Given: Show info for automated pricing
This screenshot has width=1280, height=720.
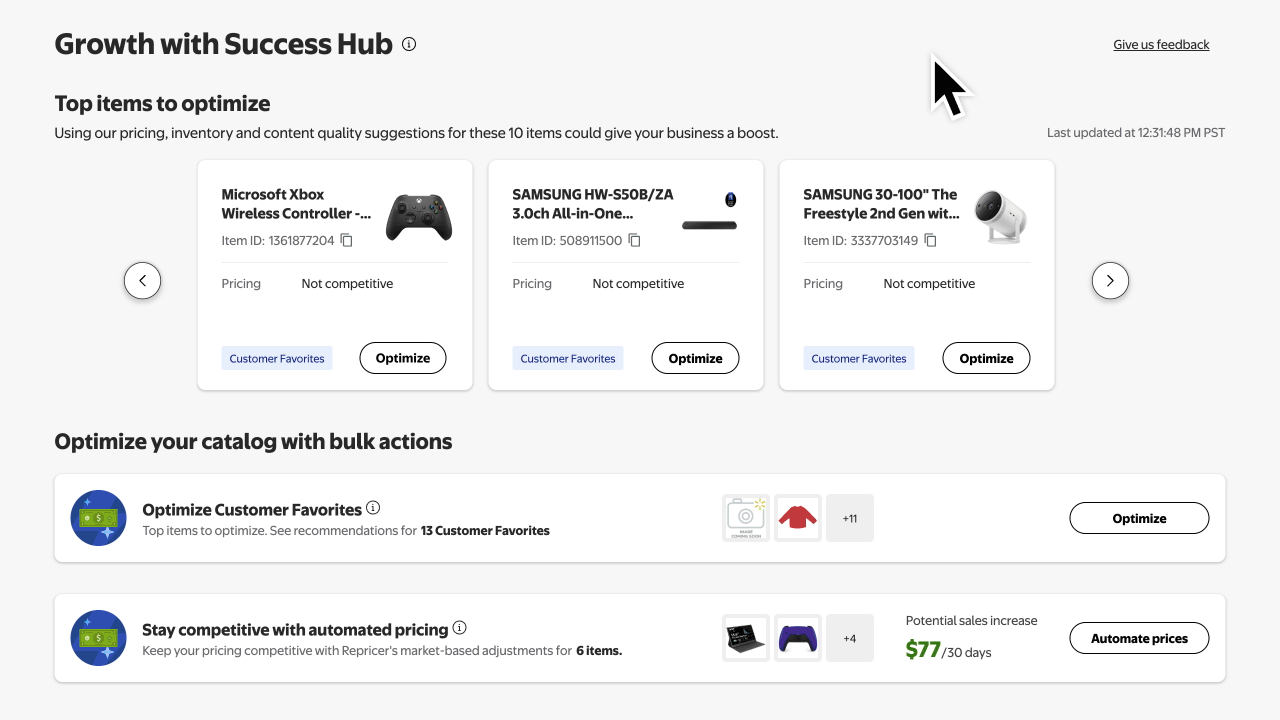Looking at the screenshot, I should 460,628.
